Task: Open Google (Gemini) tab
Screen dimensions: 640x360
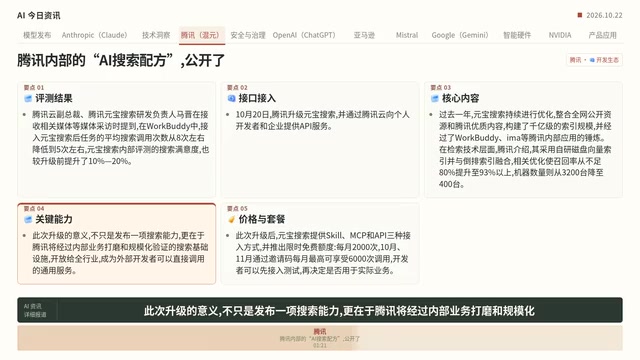Action: point(460,35)
